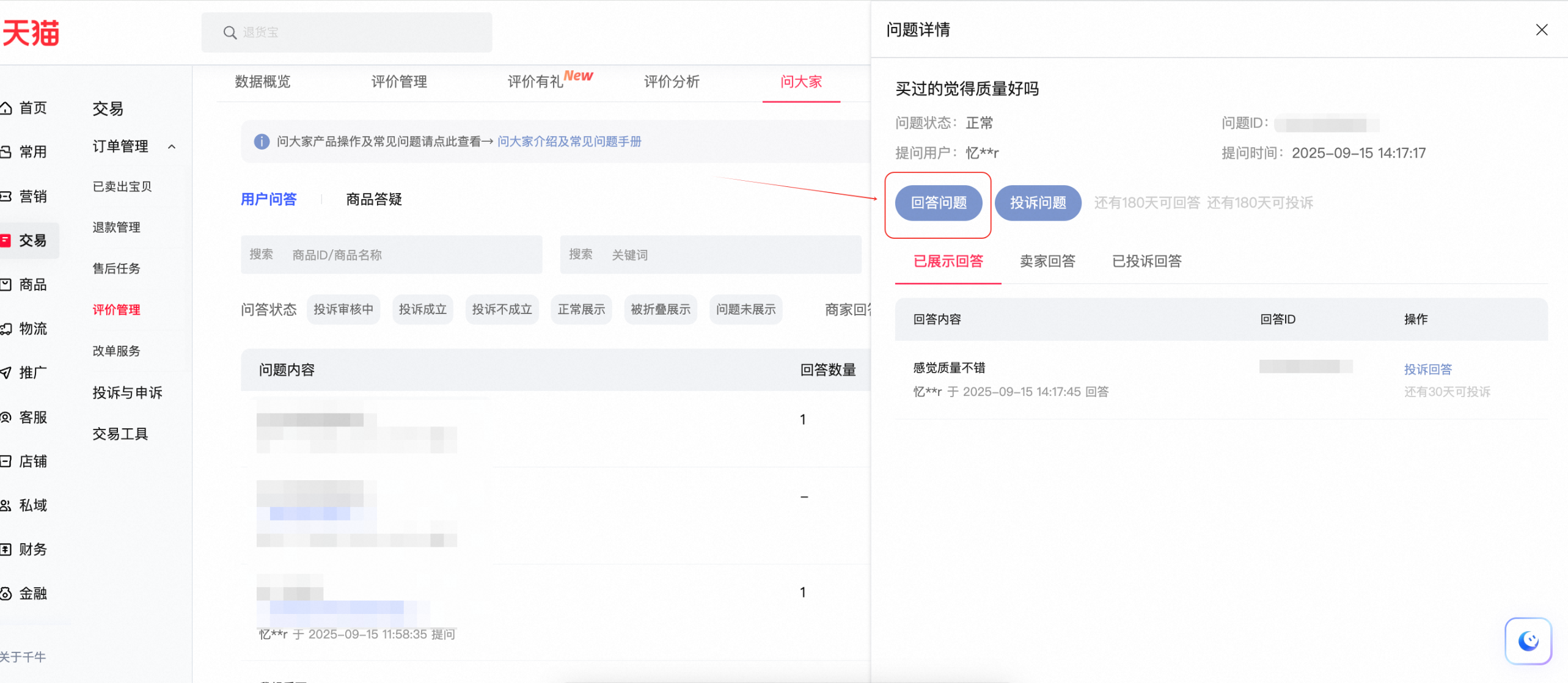Switch to 评价分析 tab
This screenshot has width=1568, height=683.
(x=672, y=82)
